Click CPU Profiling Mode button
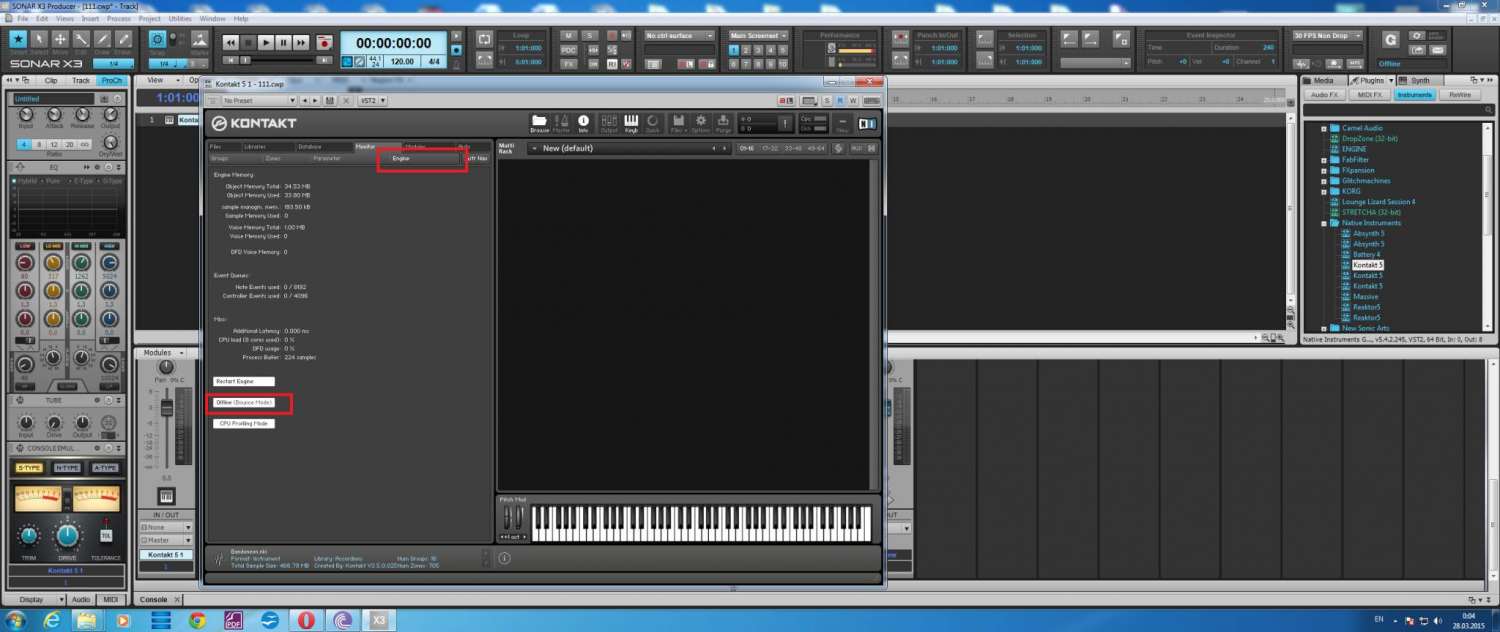Image resolution: width=1500 pixels, height=632 pixels. [243, 423]
